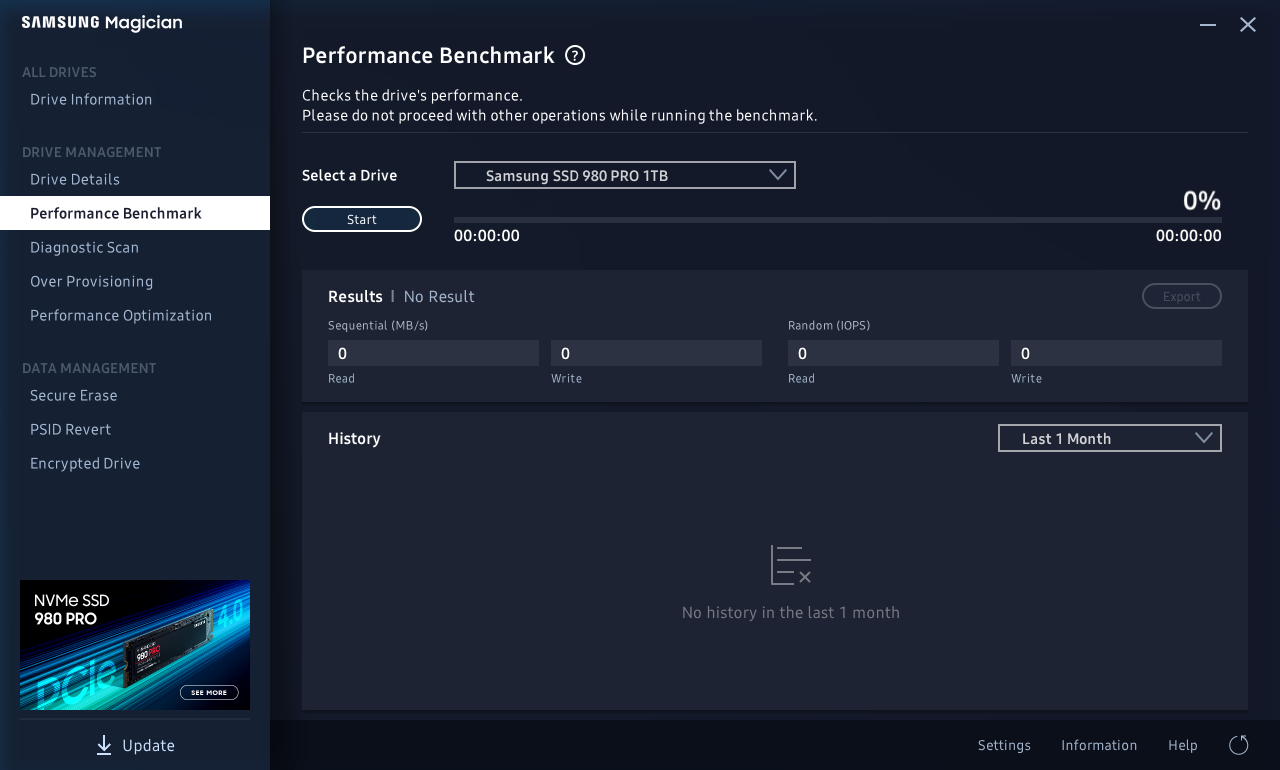Open Drive Information in sidebar

(91, 99)
